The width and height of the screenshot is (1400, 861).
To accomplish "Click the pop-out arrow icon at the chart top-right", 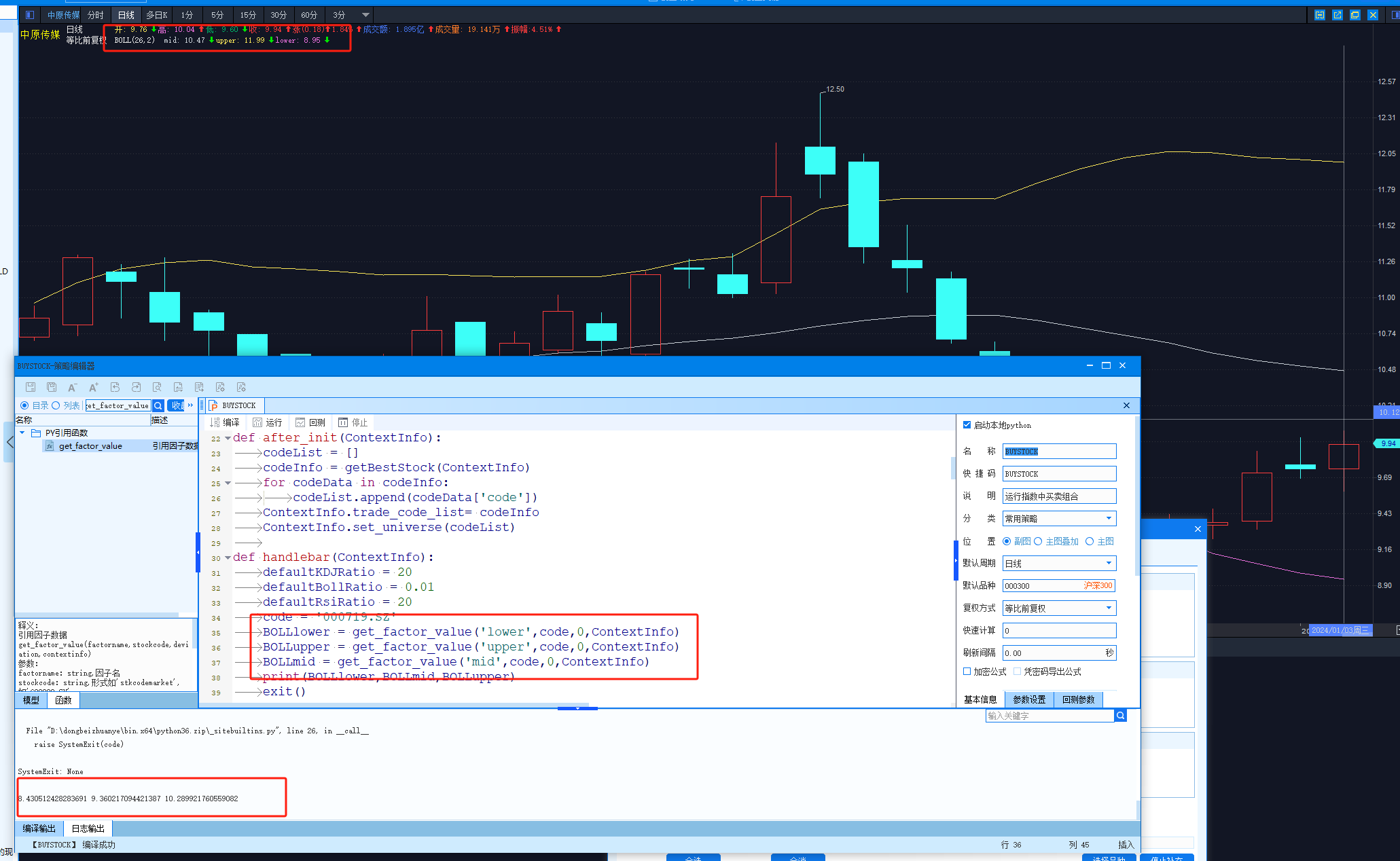I will coord(1338,15).
